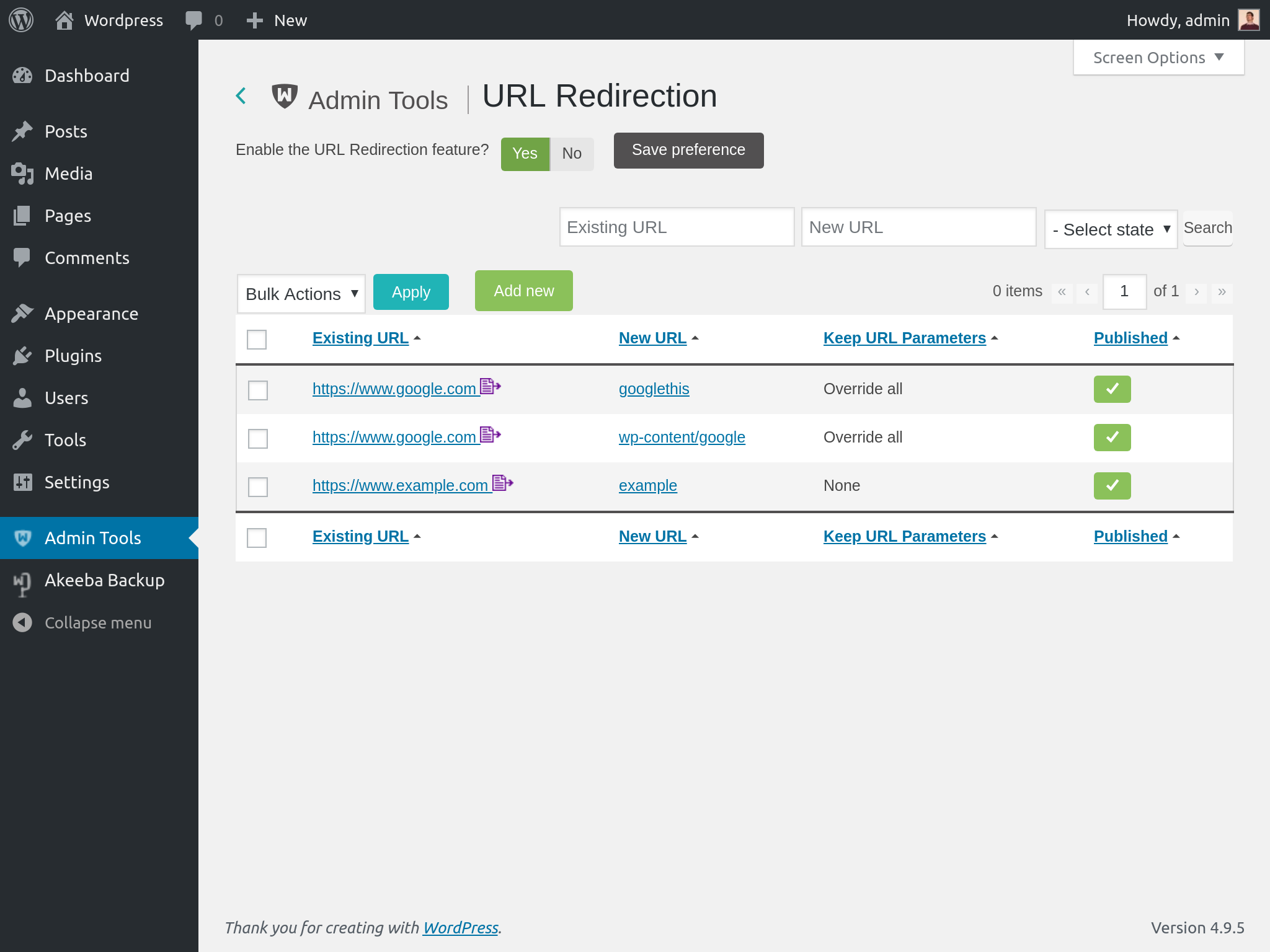Image resolution: width=1270 pixels, height=952 pixels.
Task: Check the select-all box in table header
Action: click(x=257, y=339)
